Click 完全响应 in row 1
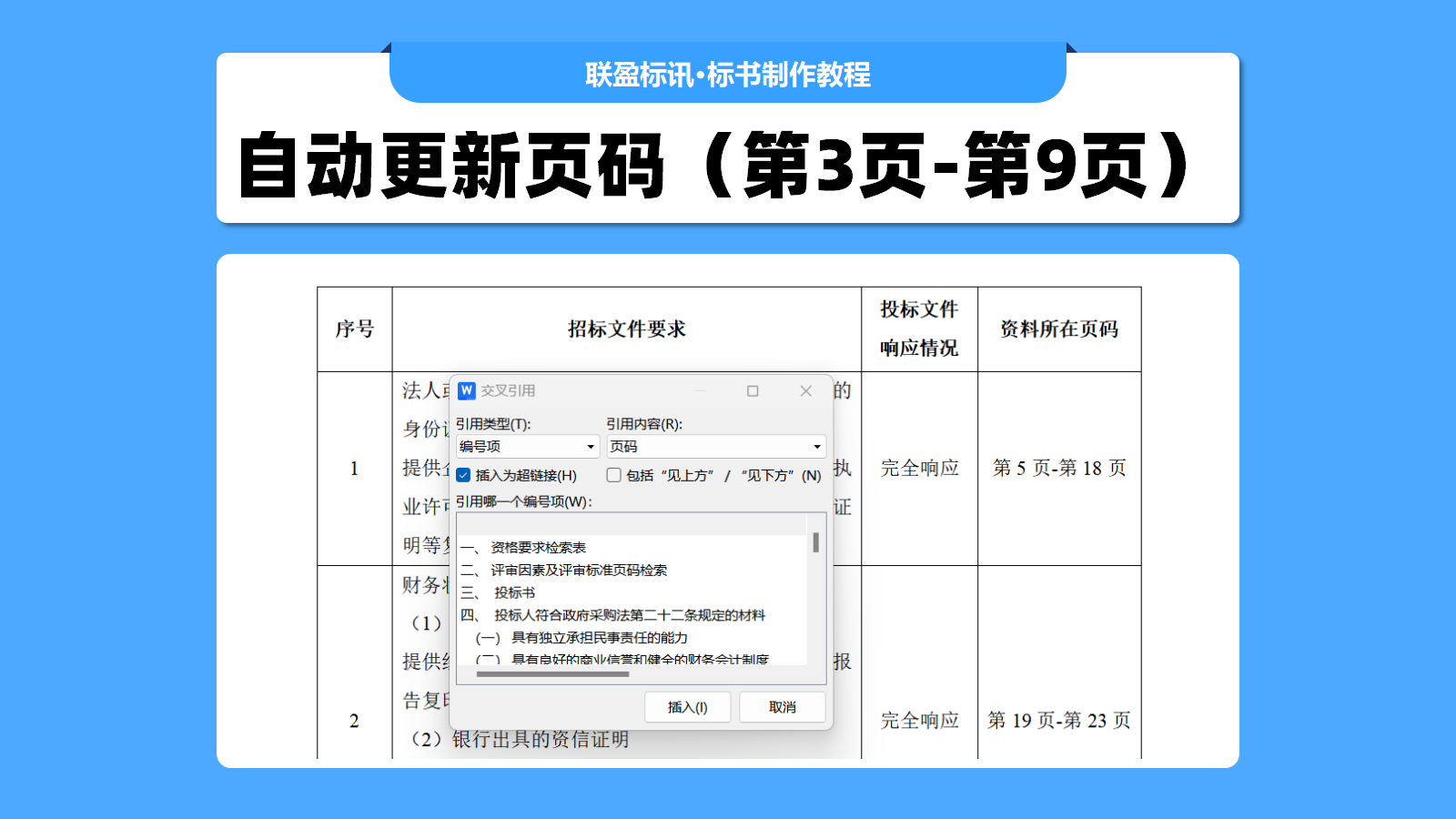The width and height of the screenshot is (1456, 819). (919, 468)
